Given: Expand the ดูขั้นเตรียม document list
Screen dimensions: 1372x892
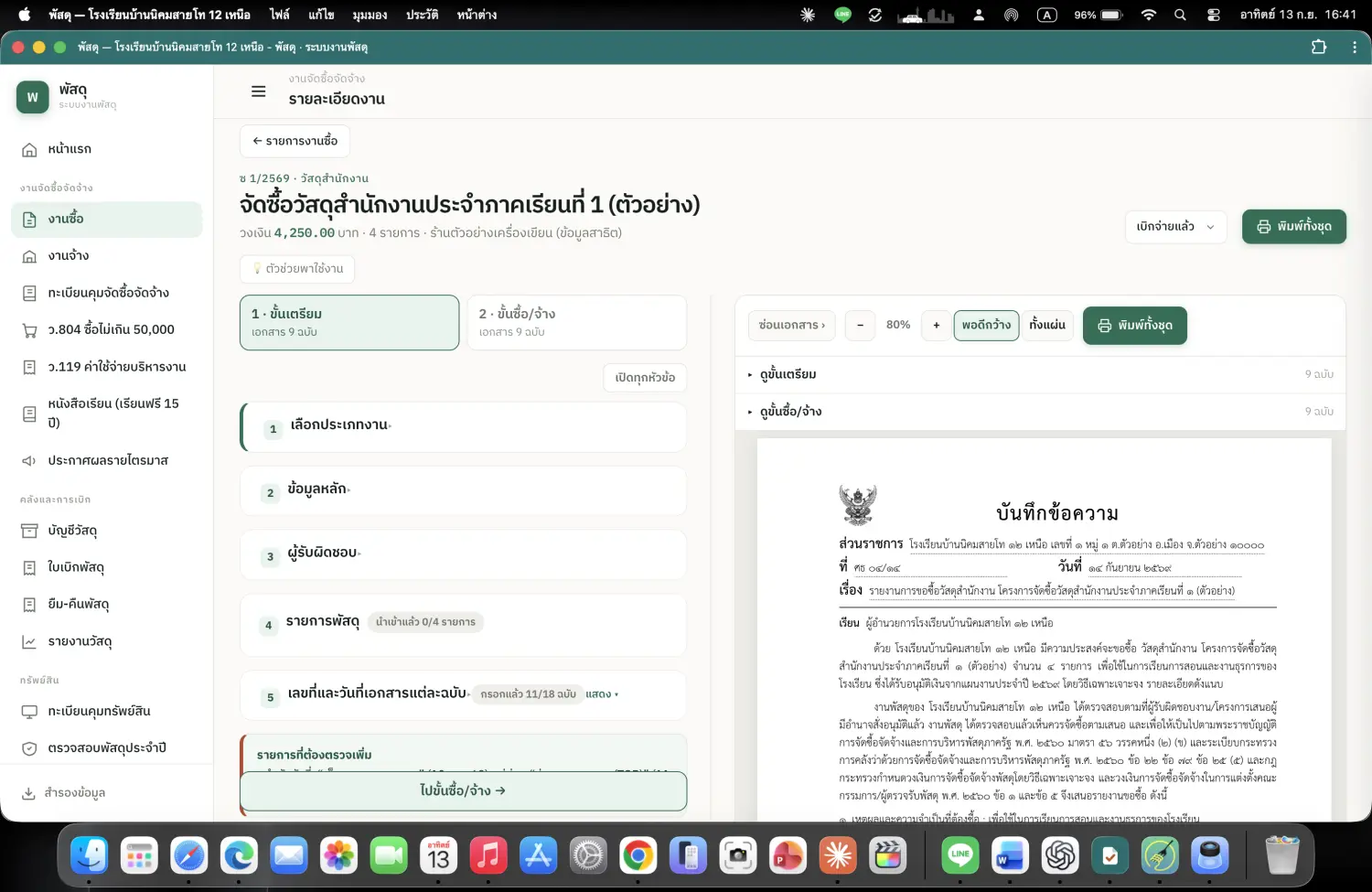Looking at the screenshot, I should click(x=1040, y=374).
